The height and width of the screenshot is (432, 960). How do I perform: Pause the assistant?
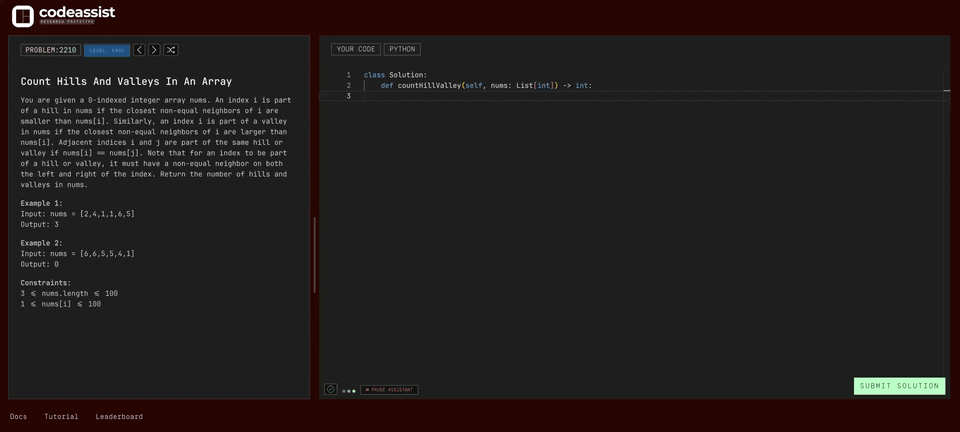coord(389,390)
